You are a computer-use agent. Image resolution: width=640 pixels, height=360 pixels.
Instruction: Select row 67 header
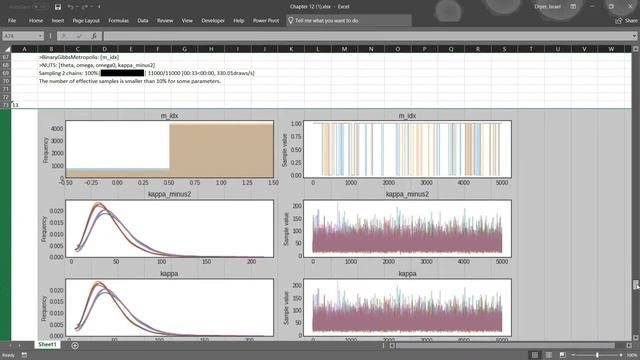[x=5, y=57]
